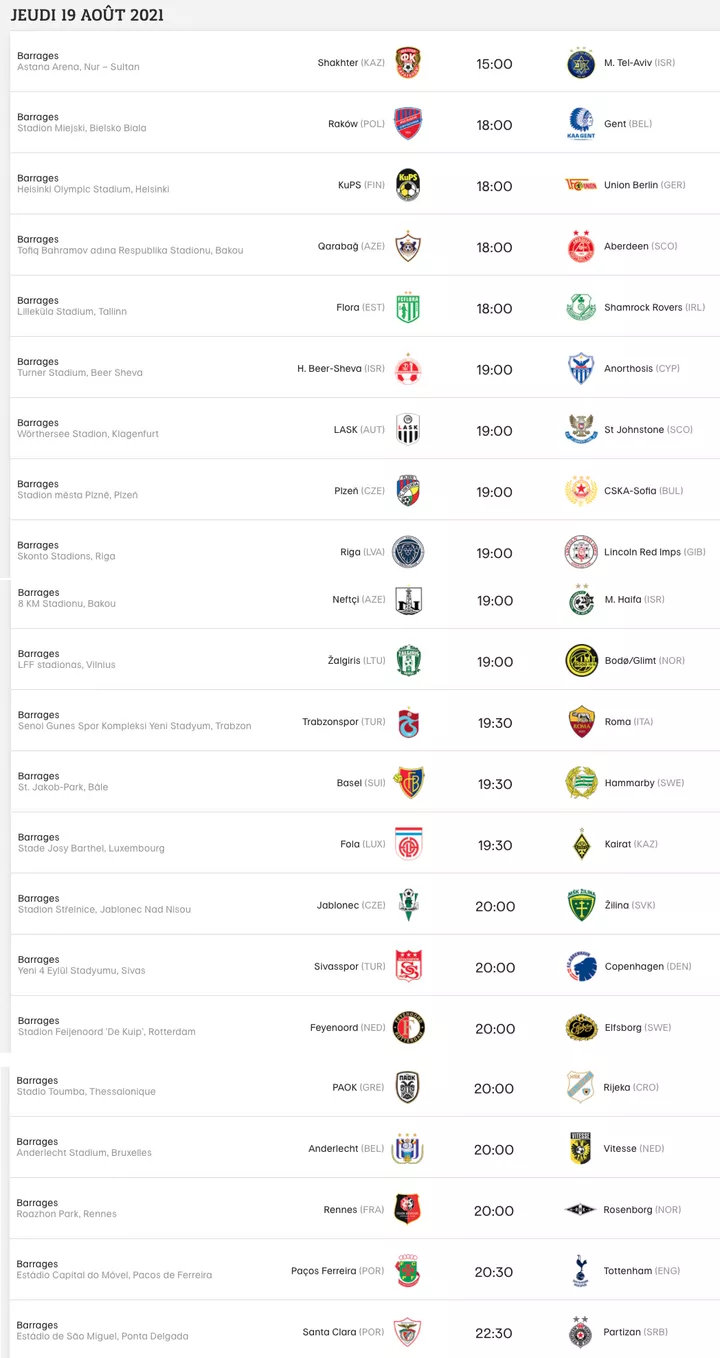Click the Tottenham cockerel logo
This screenshot has width=720, height=1358.
click(x=581, y=1271)
